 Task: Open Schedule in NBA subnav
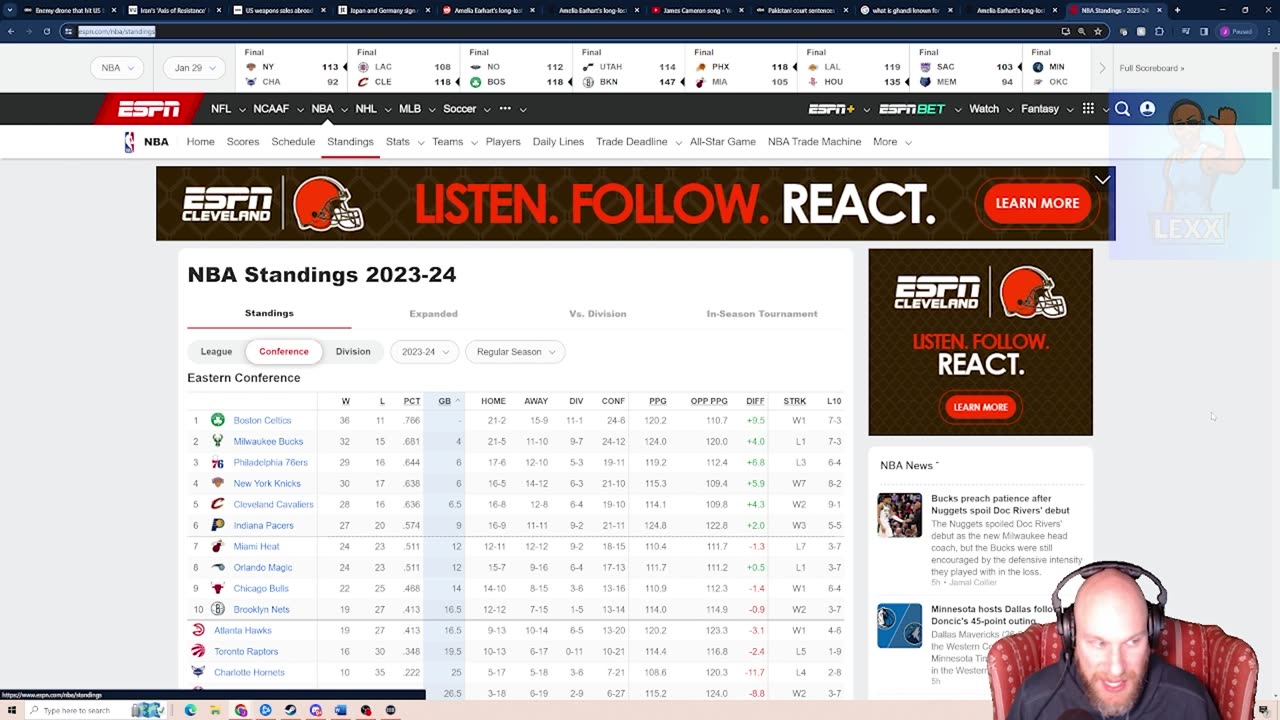tap(293, 142)
